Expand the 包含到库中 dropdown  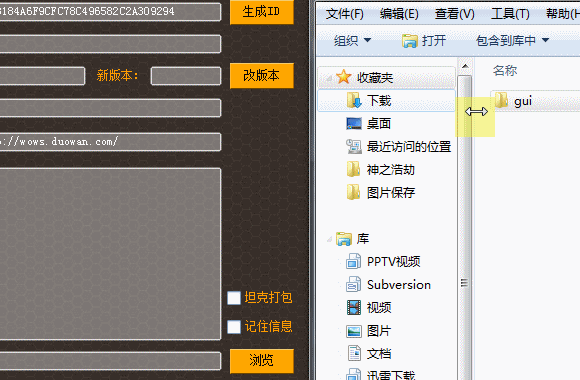pyautogui.click(x=512, y=40)
